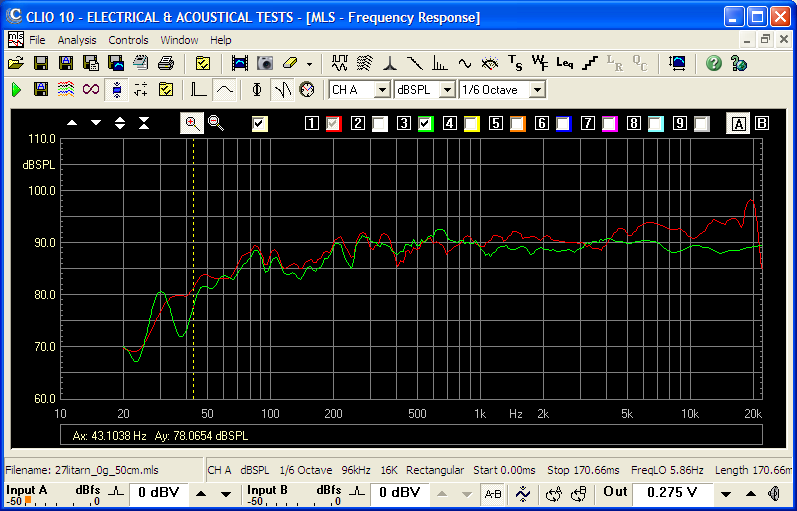Increase Input A gain with up arrow
This screenshot has height=511, width=797.
pos(201,494)
